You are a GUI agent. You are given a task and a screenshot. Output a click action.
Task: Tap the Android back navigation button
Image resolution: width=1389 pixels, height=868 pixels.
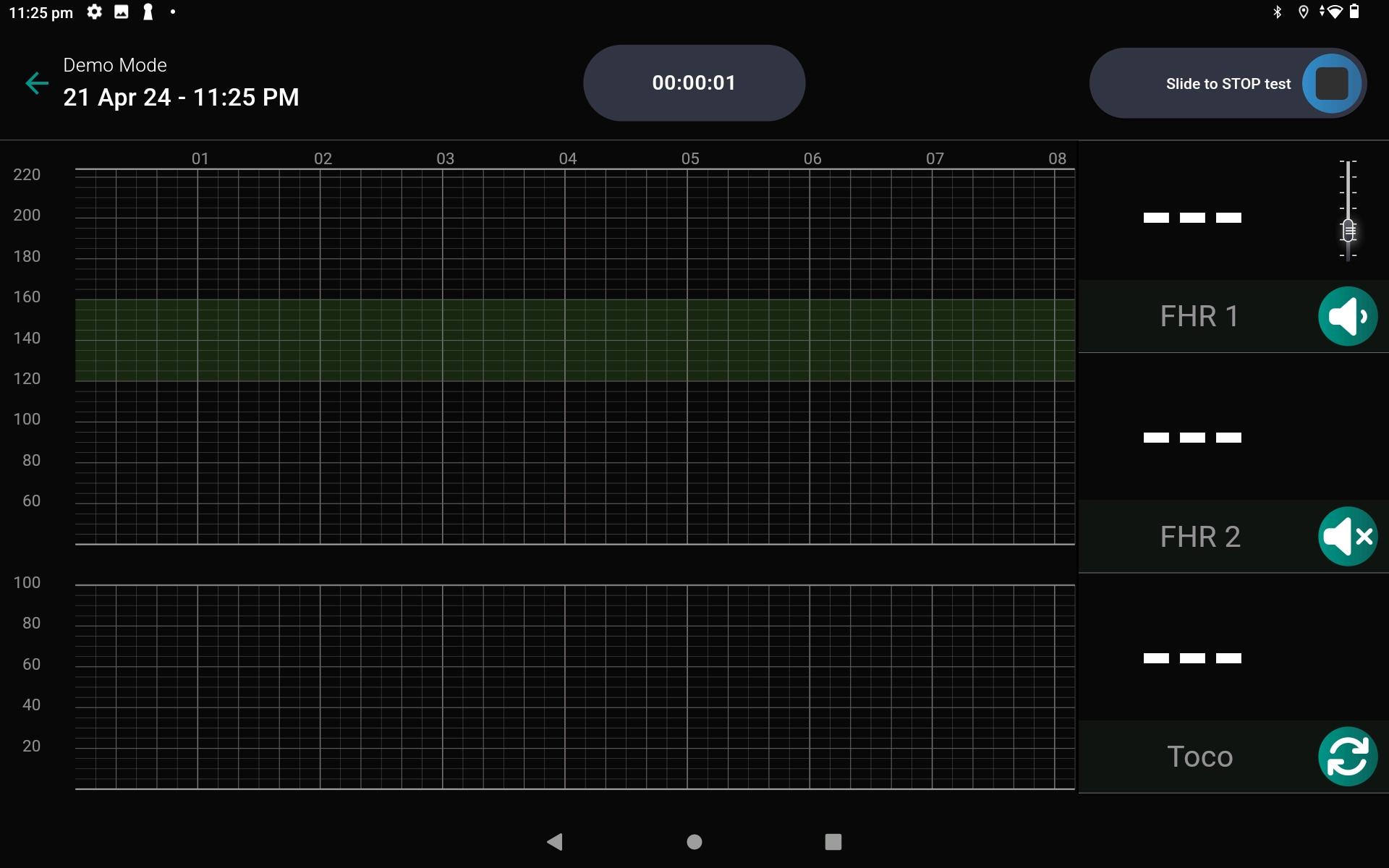pos(555,841)
